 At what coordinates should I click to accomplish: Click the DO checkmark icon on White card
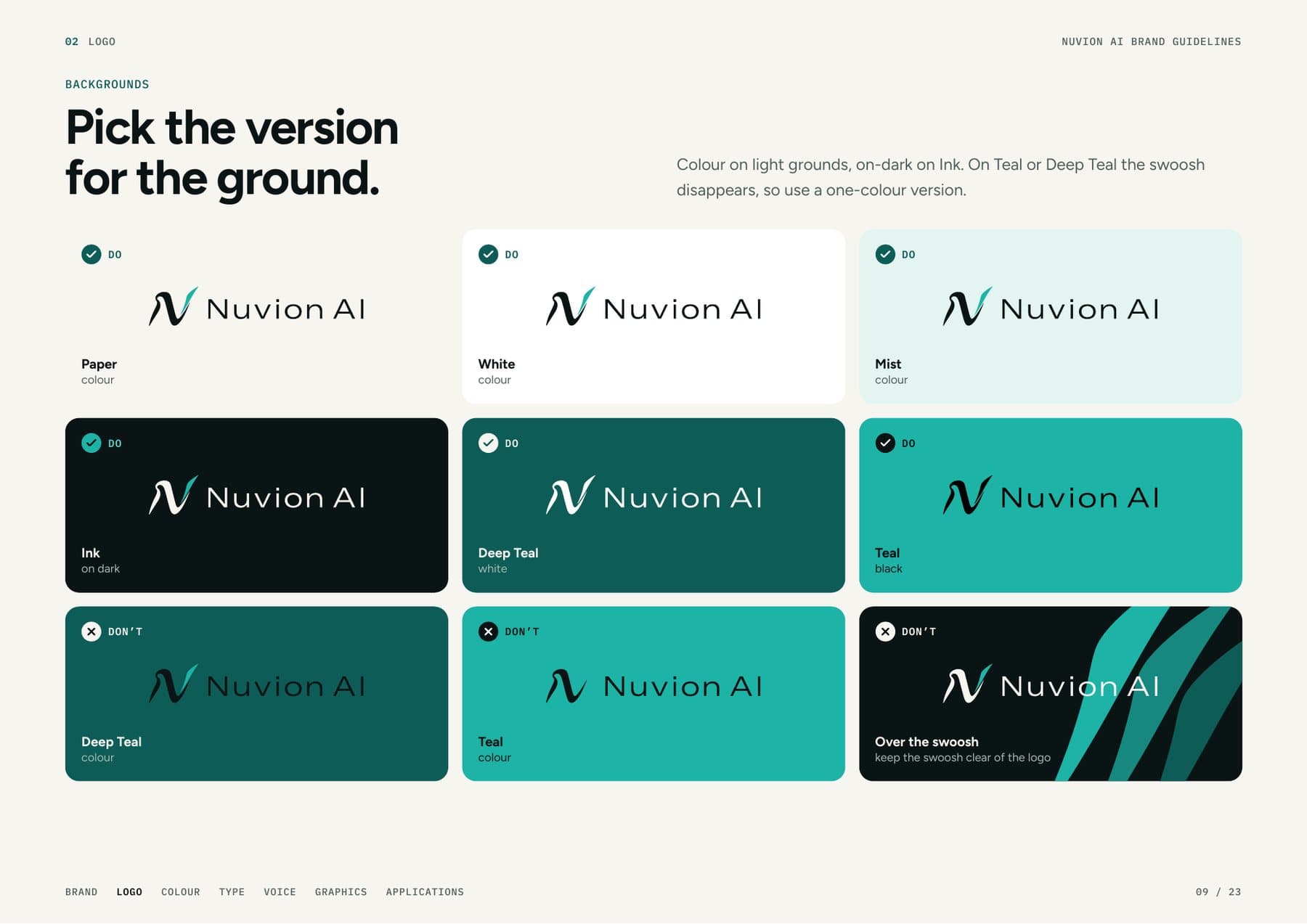tap(488, 254)
